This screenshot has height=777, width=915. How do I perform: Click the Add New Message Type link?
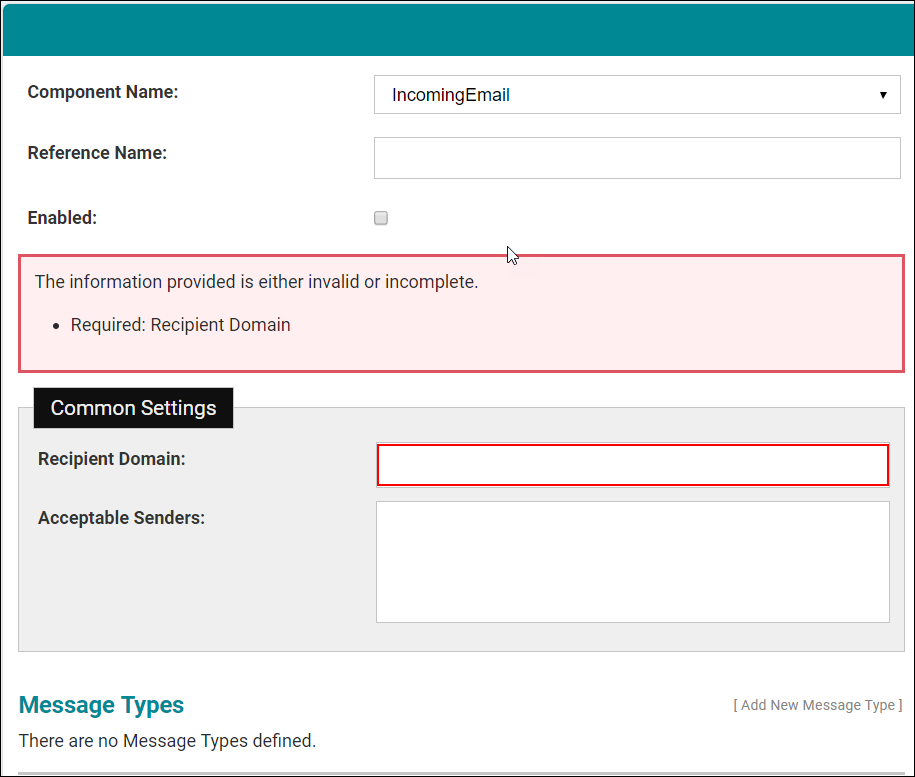pyautogui.click(x=817, y=705)
